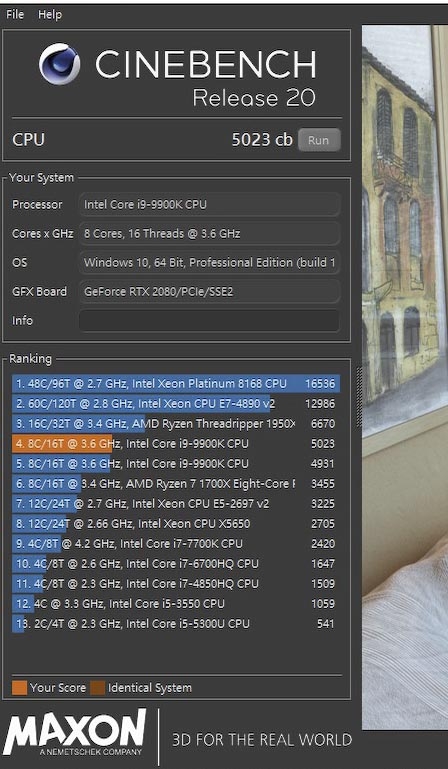Select the Processor field Intel Core i9-9900K
This screenshot has height=769, width=448.
210,205
